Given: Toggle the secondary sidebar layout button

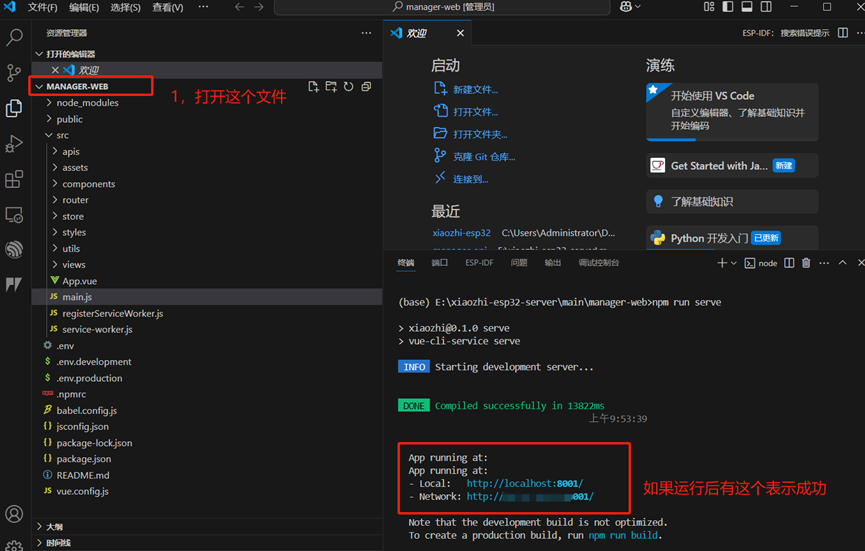Looking at the screenshot, I should [766, 7].
